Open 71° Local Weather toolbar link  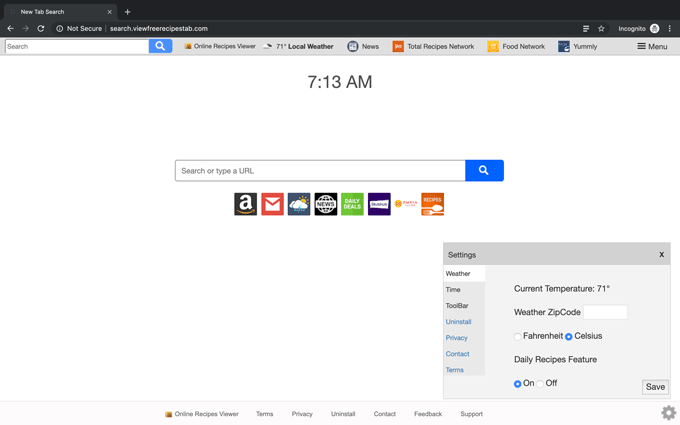(298, 46)
